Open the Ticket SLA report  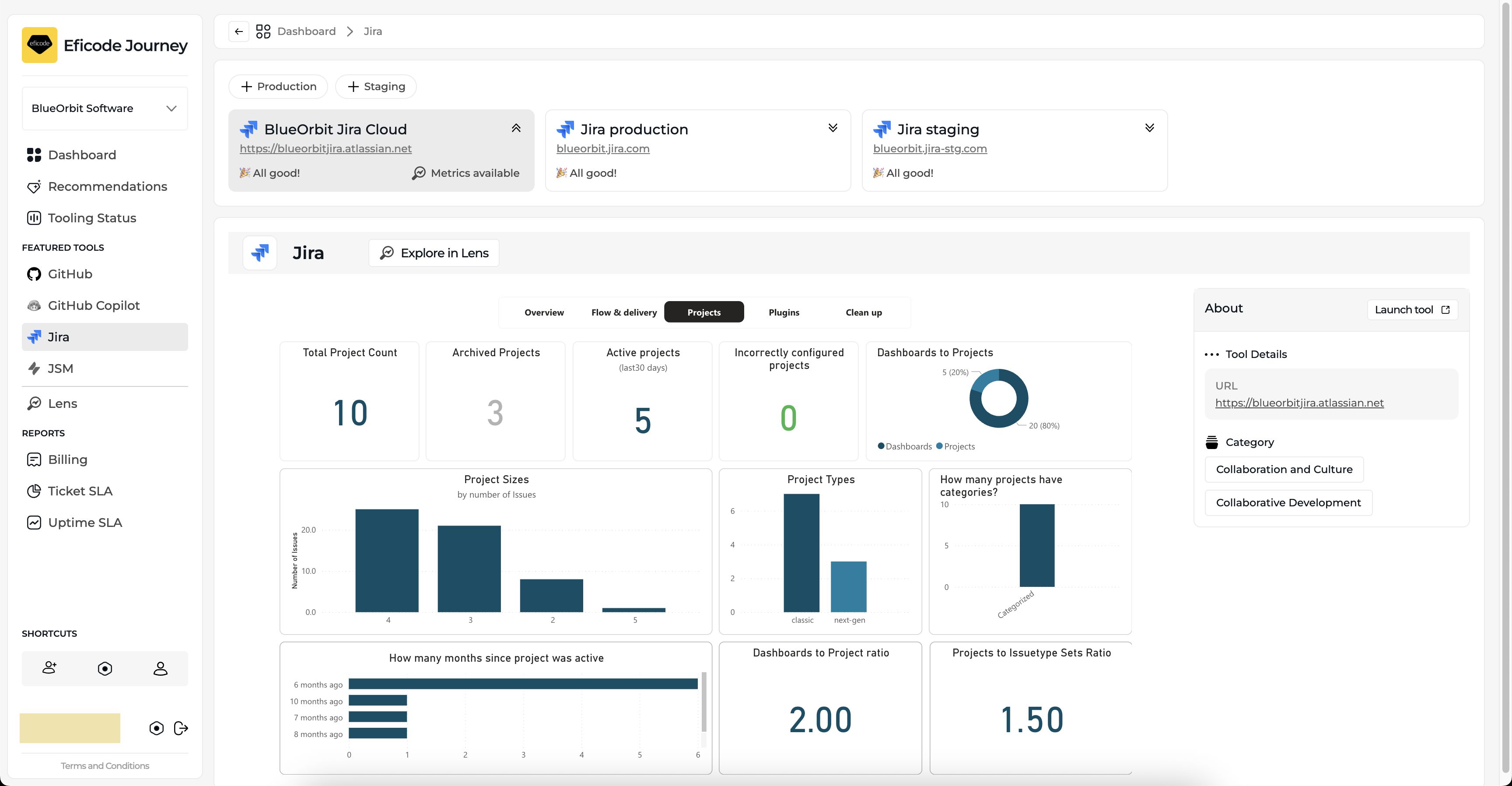(x=80, y=491)
